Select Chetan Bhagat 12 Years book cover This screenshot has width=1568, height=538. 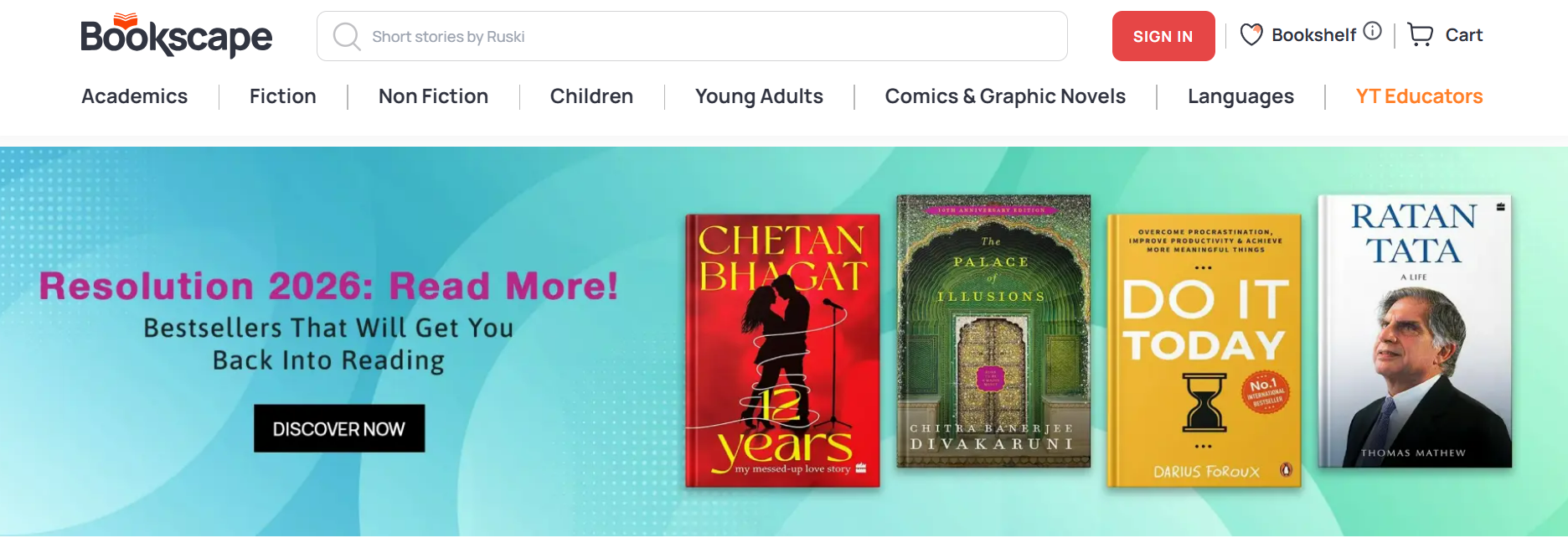tap(782, 350)
